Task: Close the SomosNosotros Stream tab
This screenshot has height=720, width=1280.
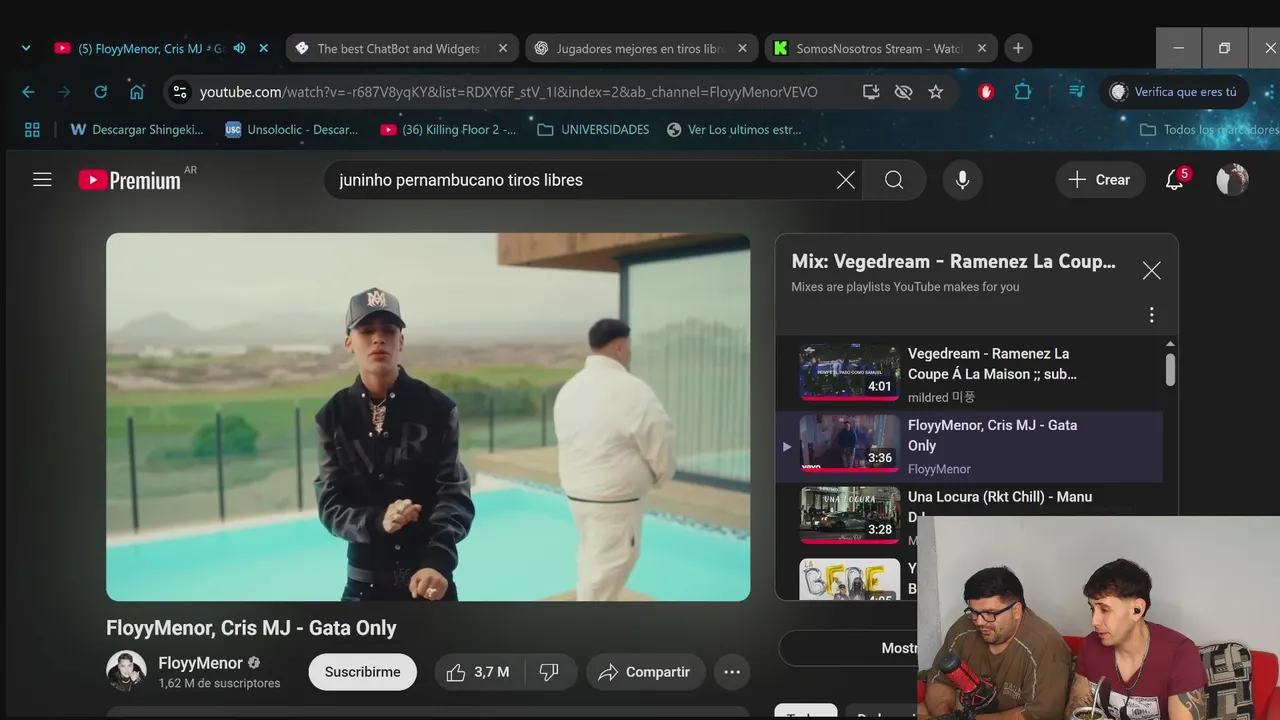Action: pyautogui.click(x=982, y=48)
